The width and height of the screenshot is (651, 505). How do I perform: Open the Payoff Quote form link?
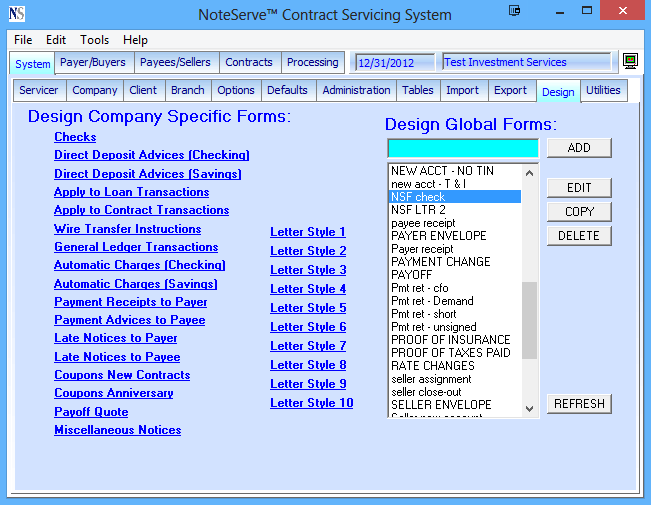click(x=91, y=412)
